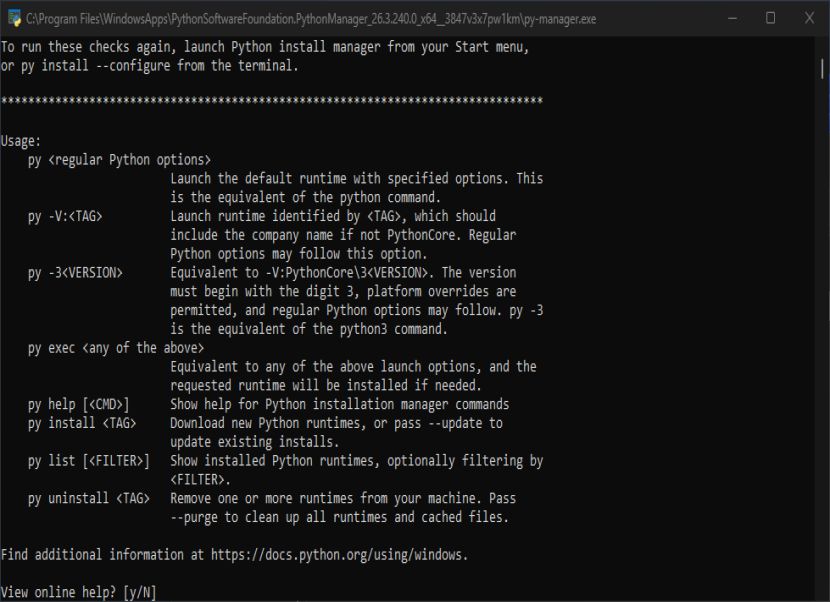
Task: Click 'Equivalent to any of the above launch' line
Action: coord(354,367)
